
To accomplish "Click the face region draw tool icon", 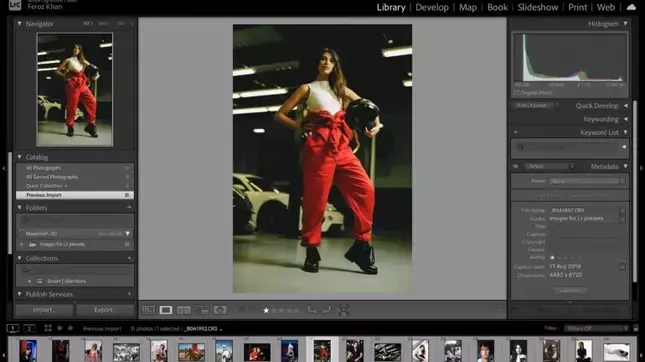I will [x=343, y=310].
